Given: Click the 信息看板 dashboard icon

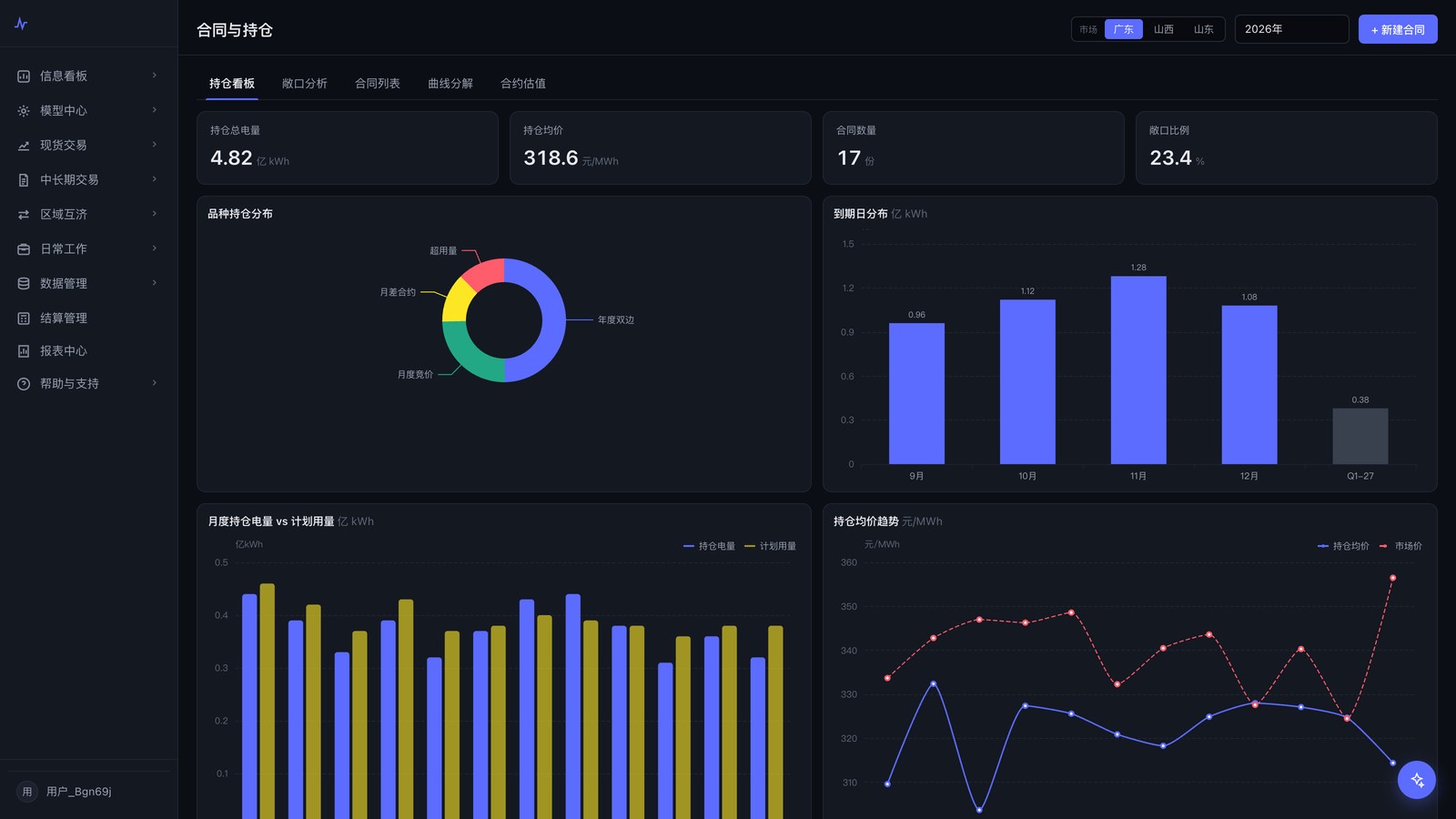Looking at the screenshot, I should point(24,76).
